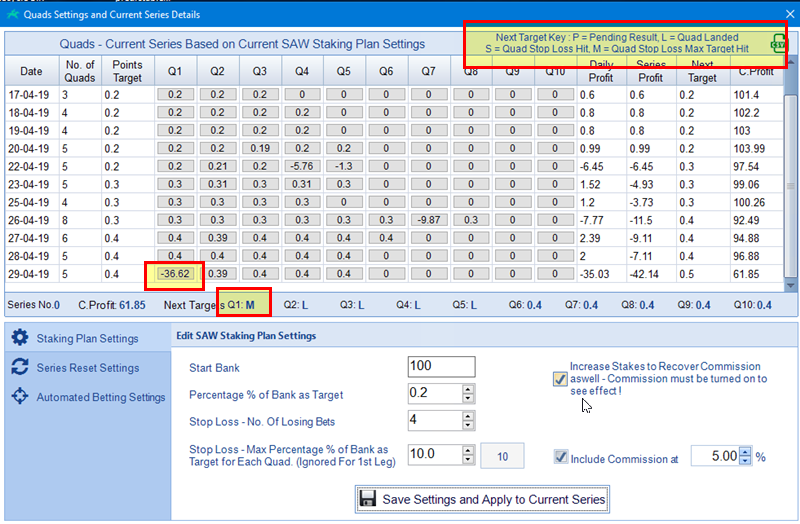
Task: Click the Automated Betting Settings crosshair icon
Action: (20, 396)
